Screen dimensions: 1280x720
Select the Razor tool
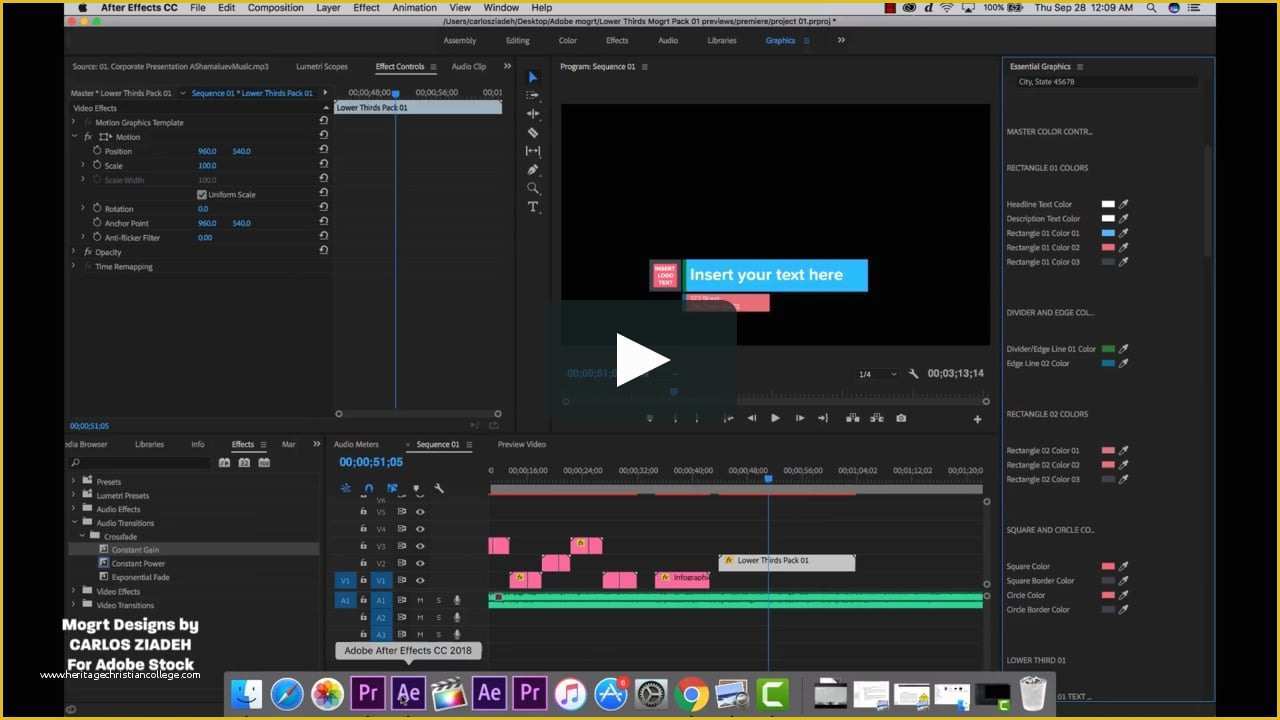click(533, 132)
